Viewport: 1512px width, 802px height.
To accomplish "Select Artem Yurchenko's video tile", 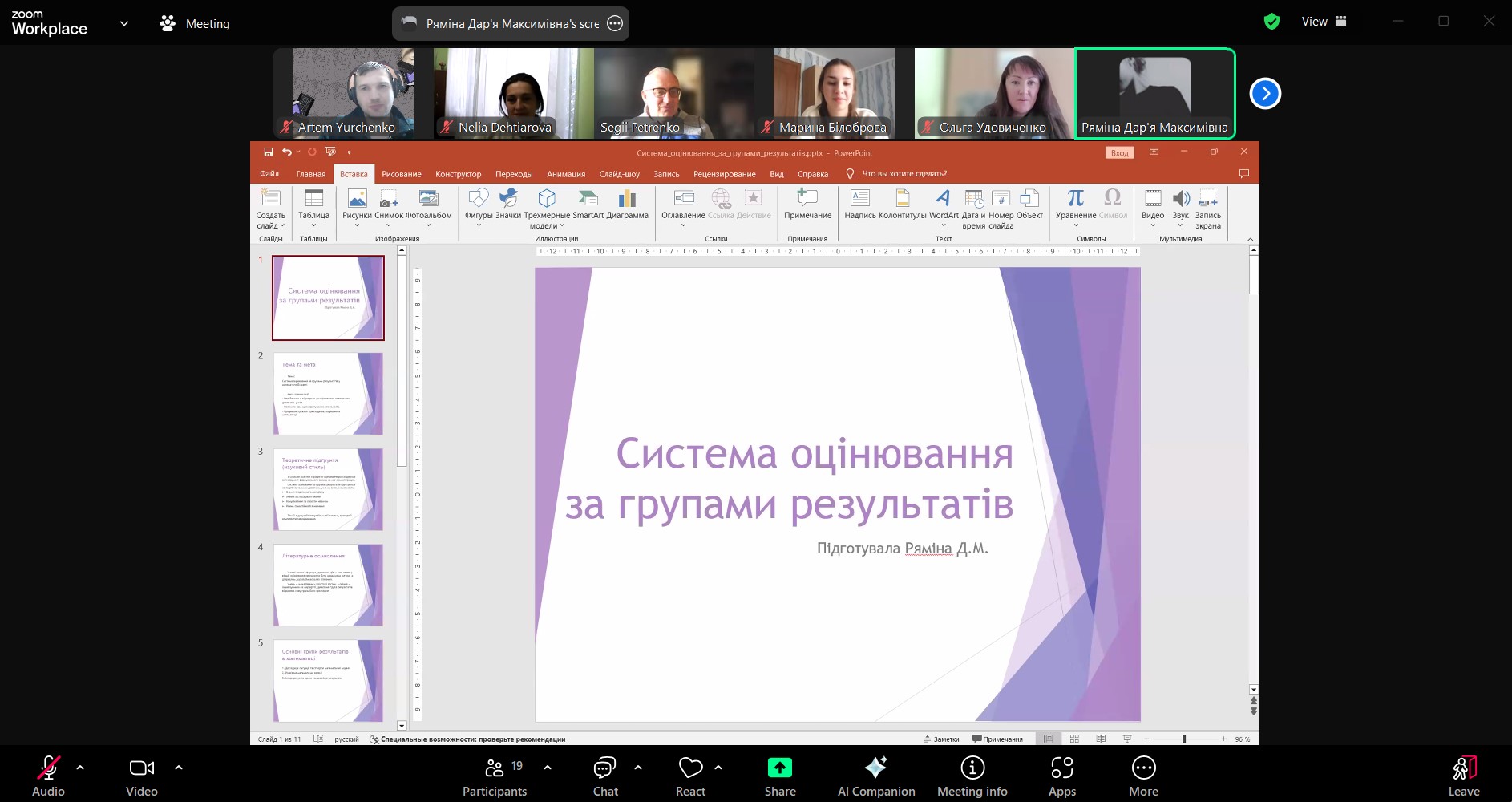I will (354, 93).
